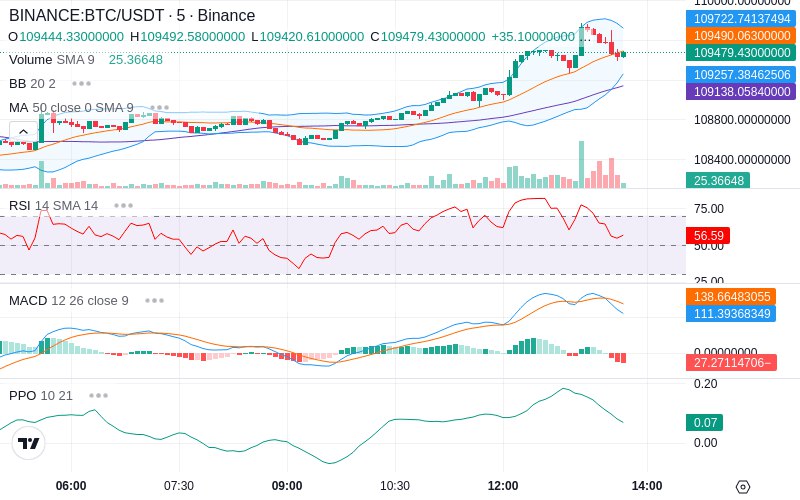
Task: Click the blue 109257.38462506 price label
Action: pos(741,74)
